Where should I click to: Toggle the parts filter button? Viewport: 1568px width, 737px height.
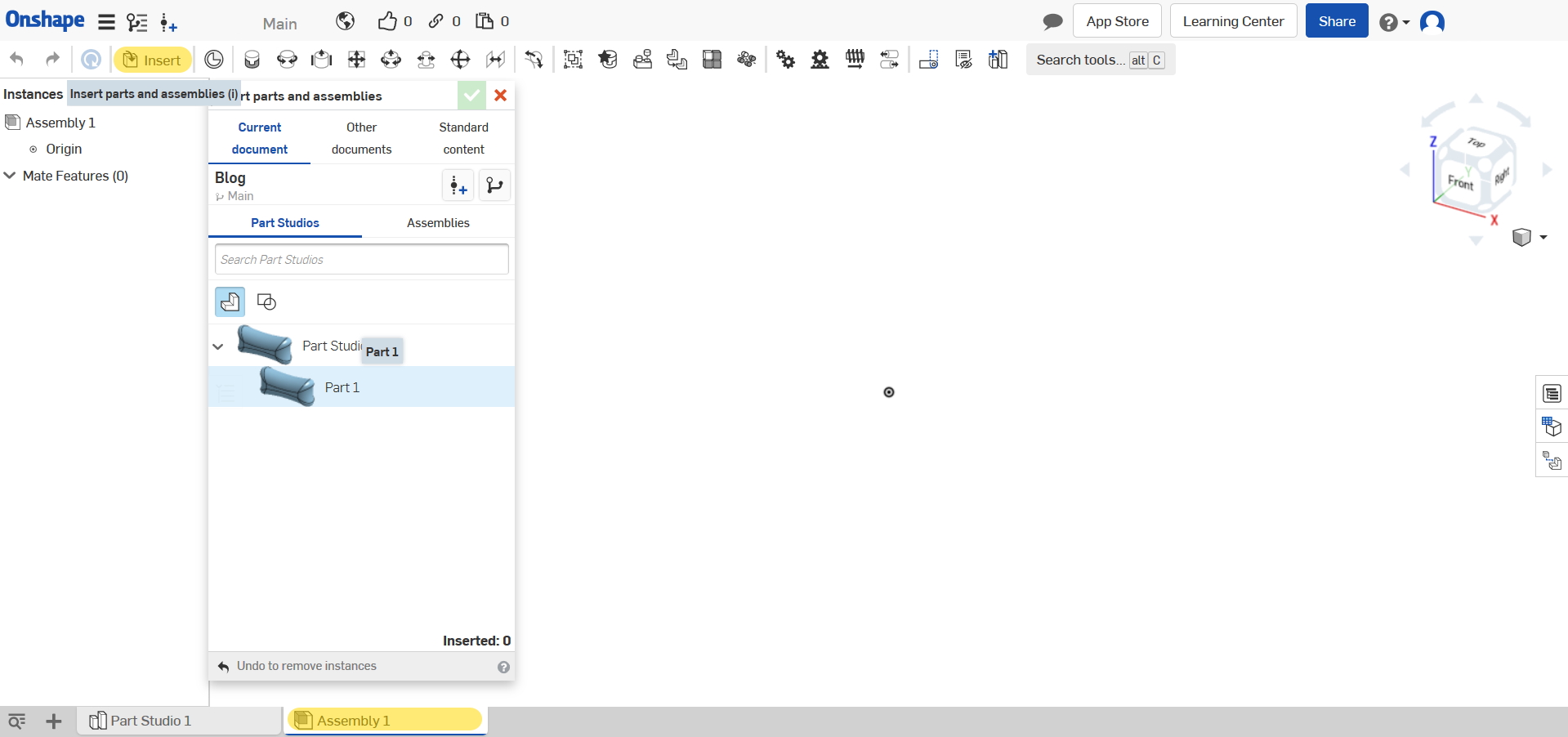pyautogui.click(x=230, y=302)
